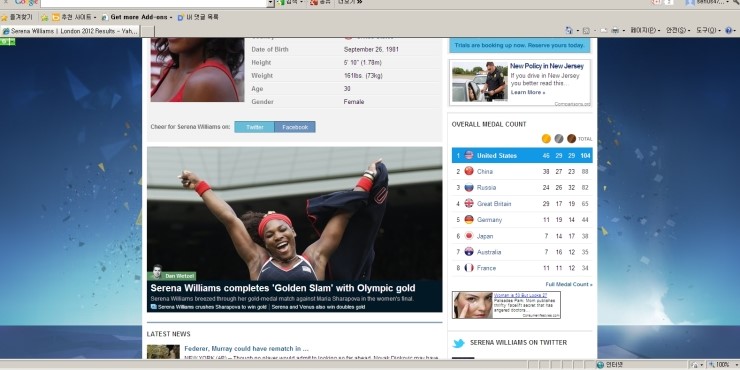Click the Twitter bird icon beside Serena Williams on Twitter
Image resolution: width=740 pixels, height=370 pixels.
click(x=458, y=343)
